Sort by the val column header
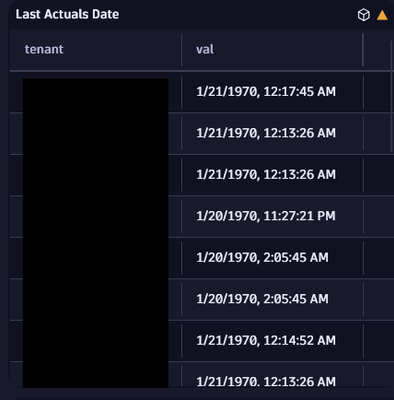The height and width of the screenshot is (400, 394). 205,49
